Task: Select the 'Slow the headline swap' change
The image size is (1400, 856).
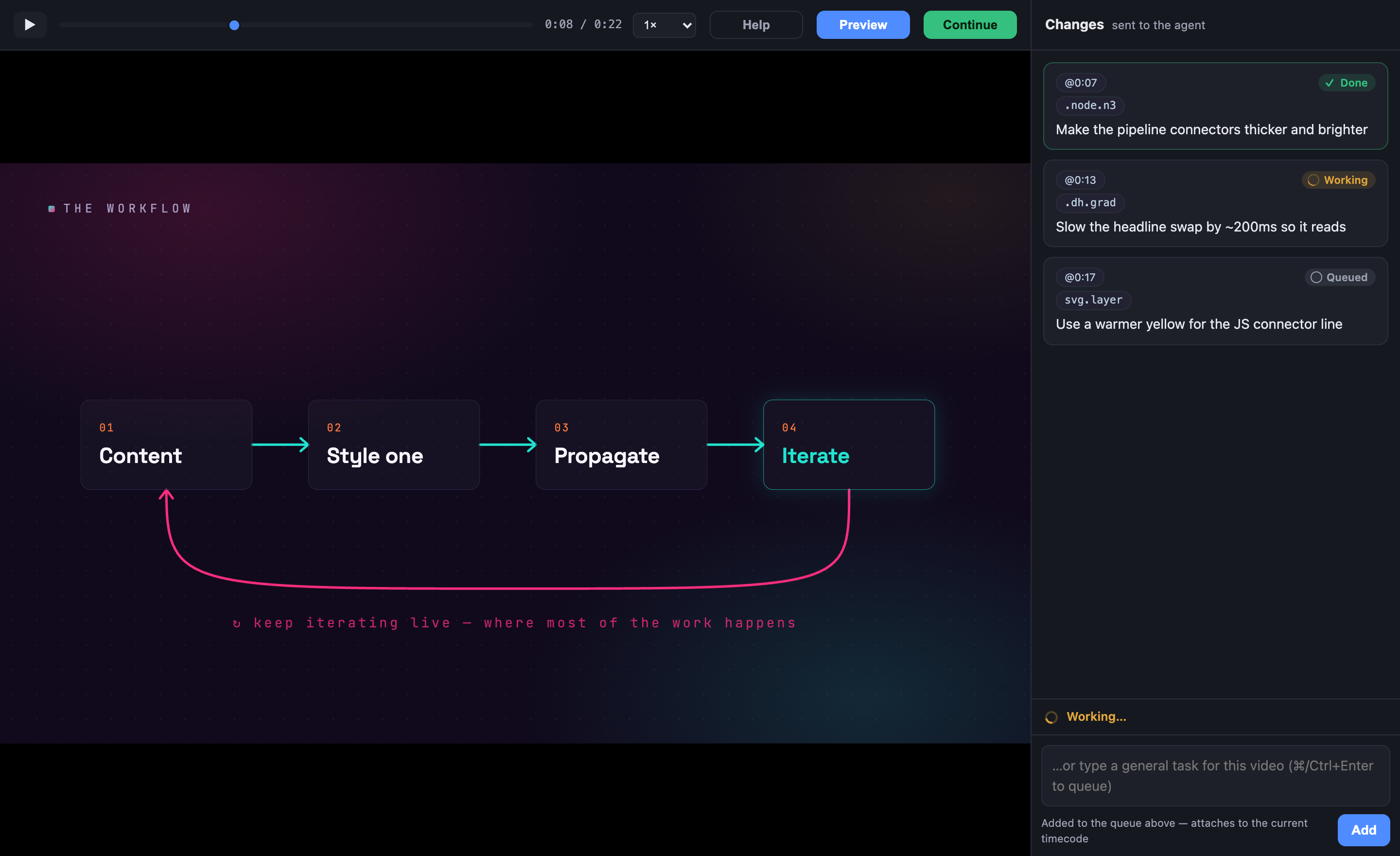Action: [x=1215, y=203]
